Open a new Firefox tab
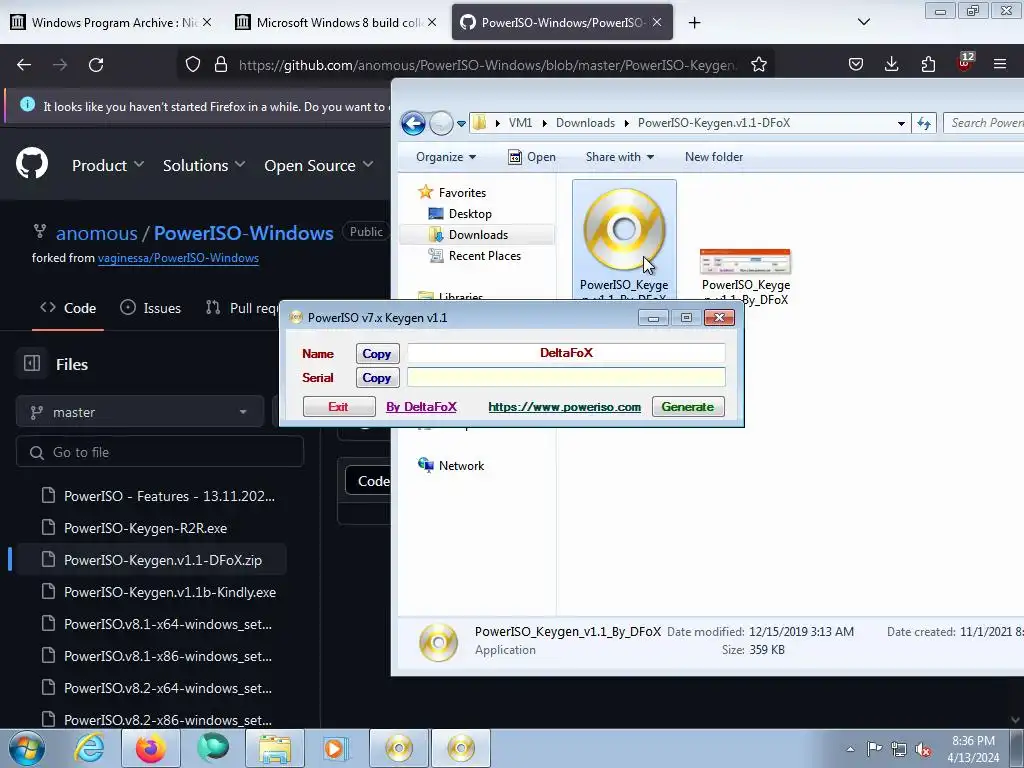This screenshot has width=1024, height=768. pyautogui.click(x=694, y=23)
